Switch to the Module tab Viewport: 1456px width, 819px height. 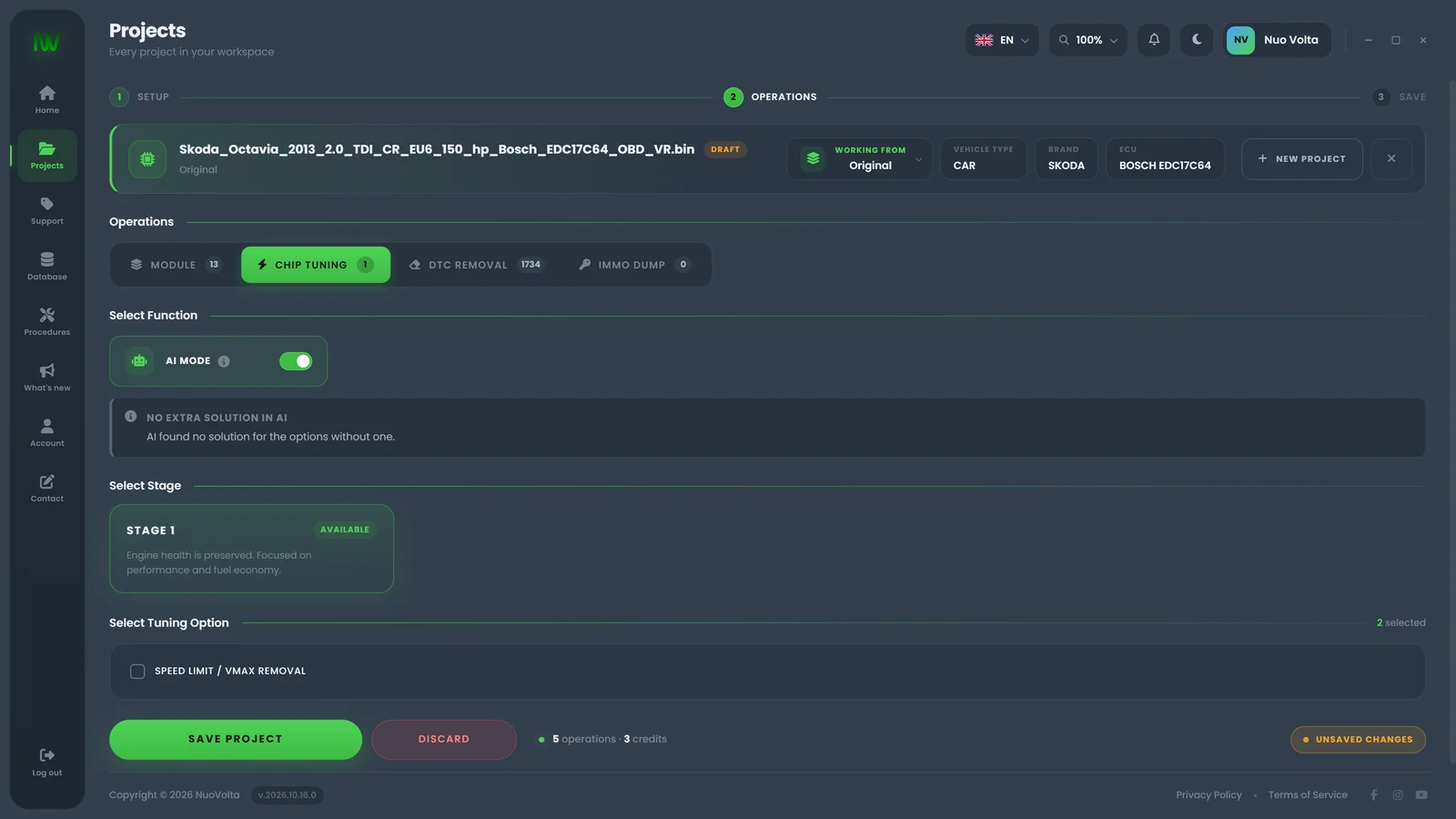click(x=176, y=265)
